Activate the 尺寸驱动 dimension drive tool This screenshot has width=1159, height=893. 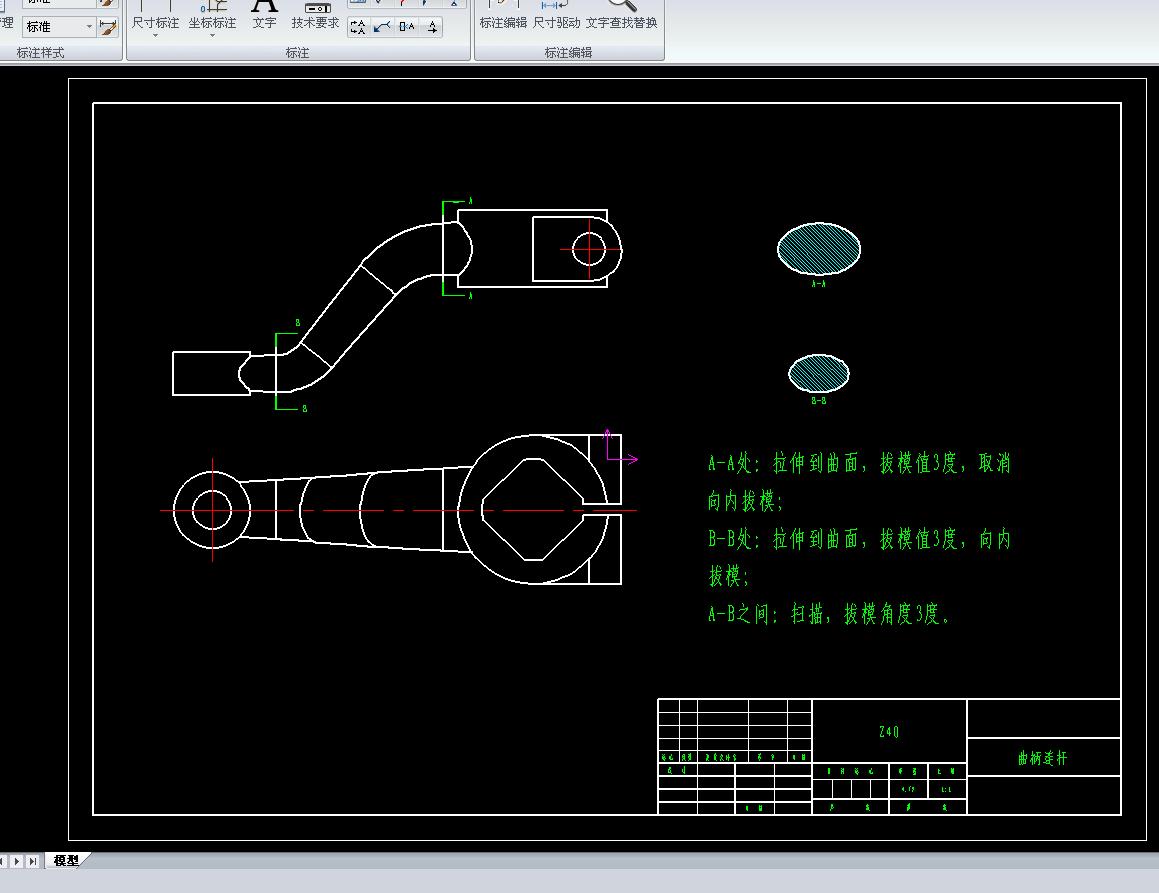click(x=557, y=16)
